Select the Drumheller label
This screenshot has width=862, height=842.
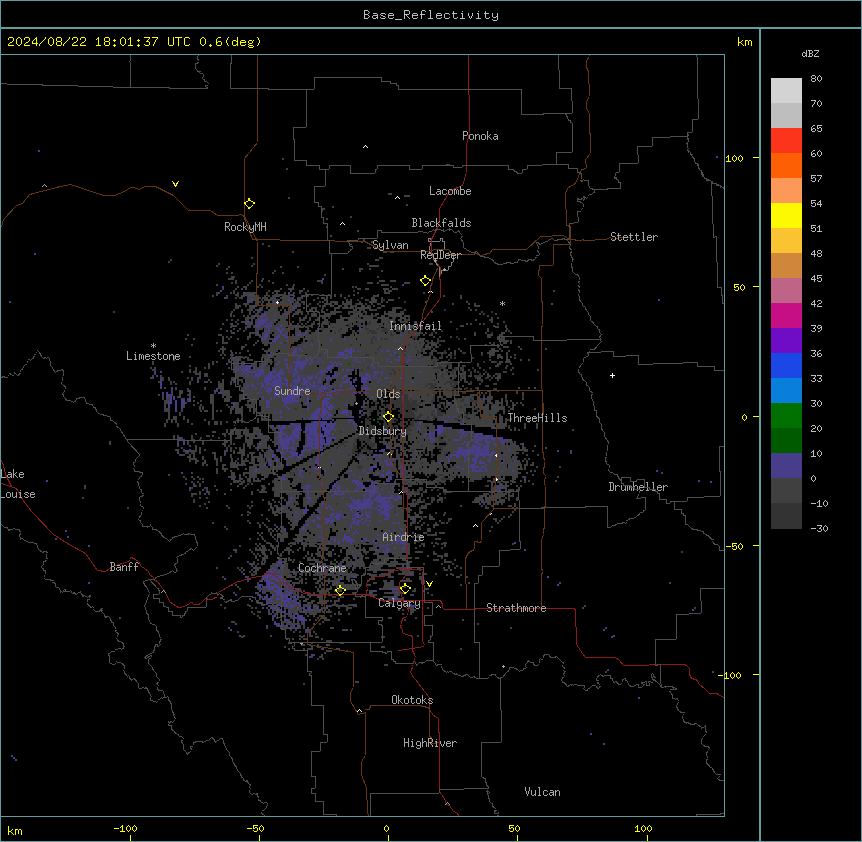[x=638, y=487]
